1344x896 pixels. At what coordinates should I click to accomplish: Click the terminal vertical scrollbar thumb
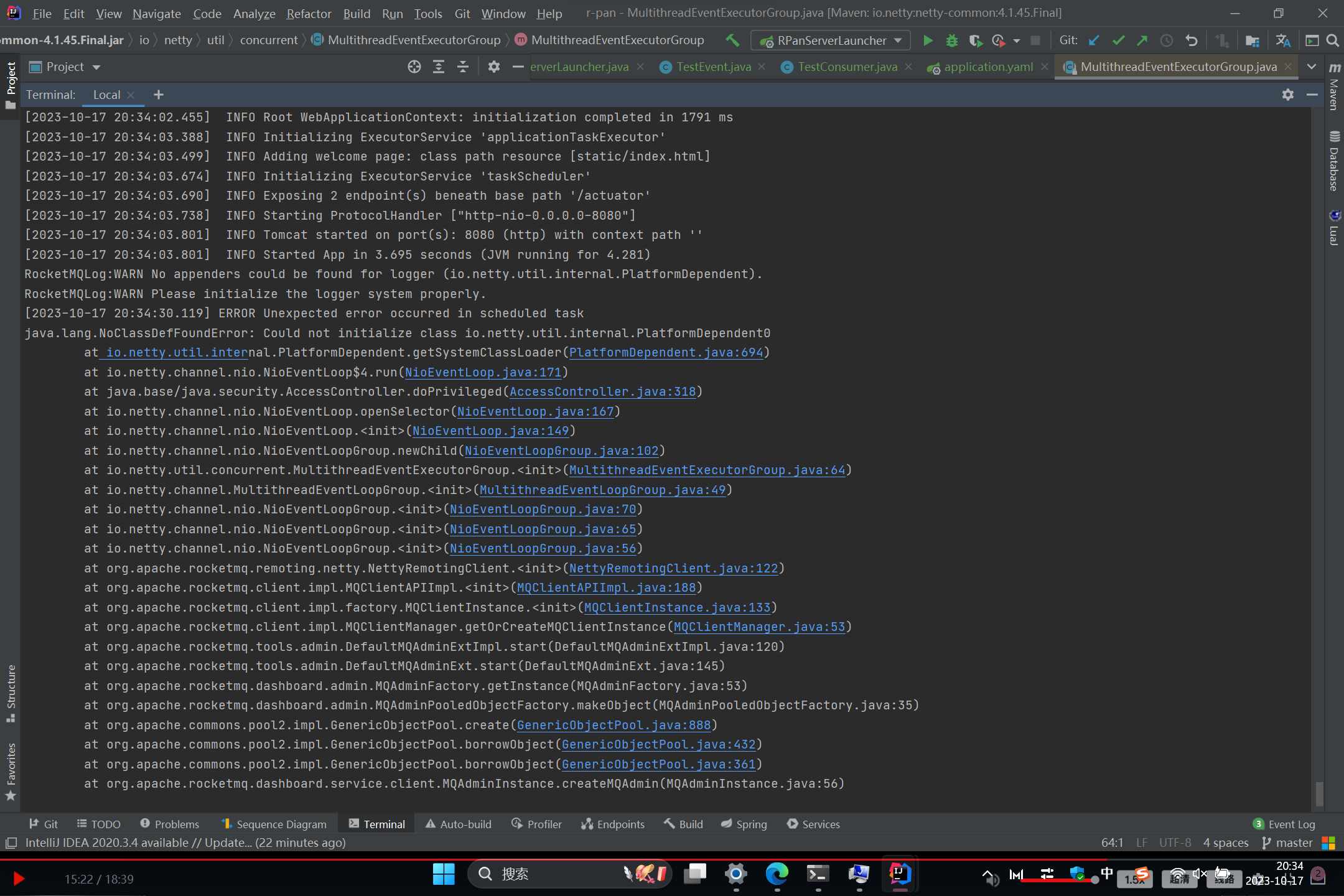pos(1319,793)
